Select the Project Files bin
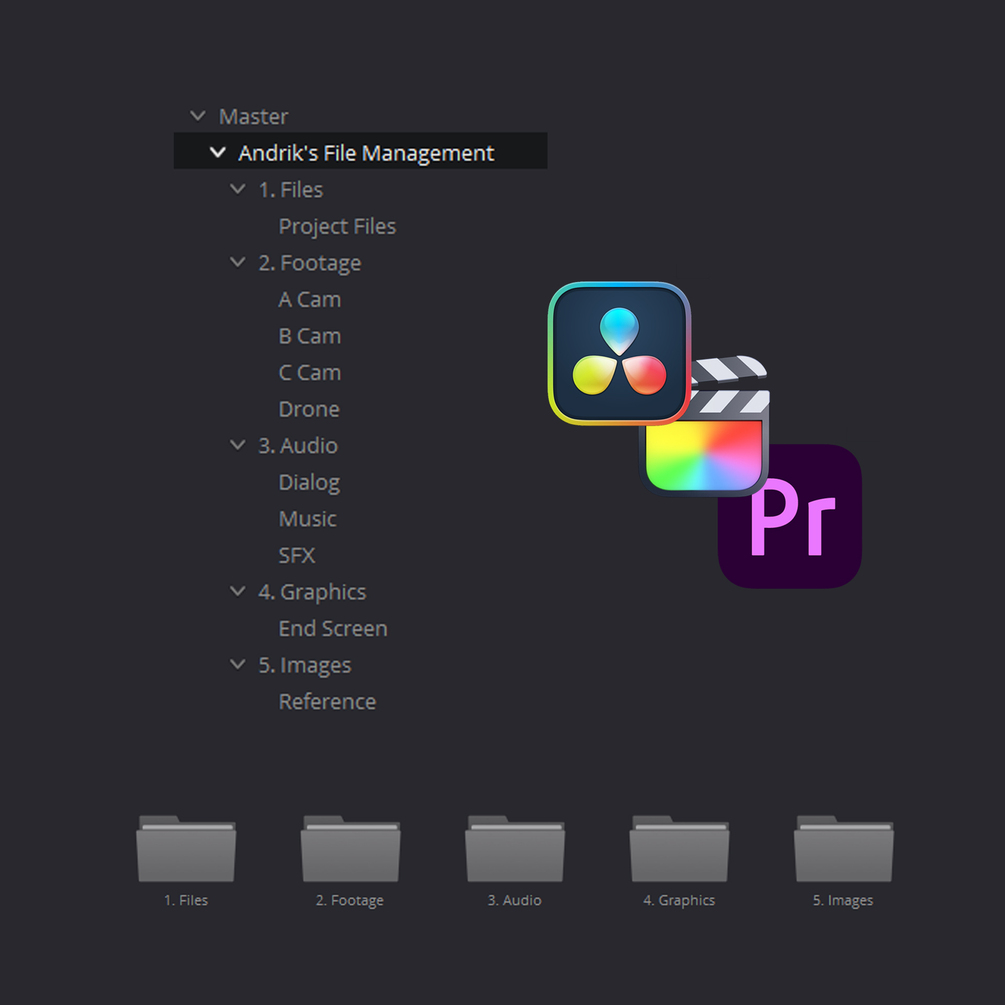The image size is (1005, 1005). [337, 227]
